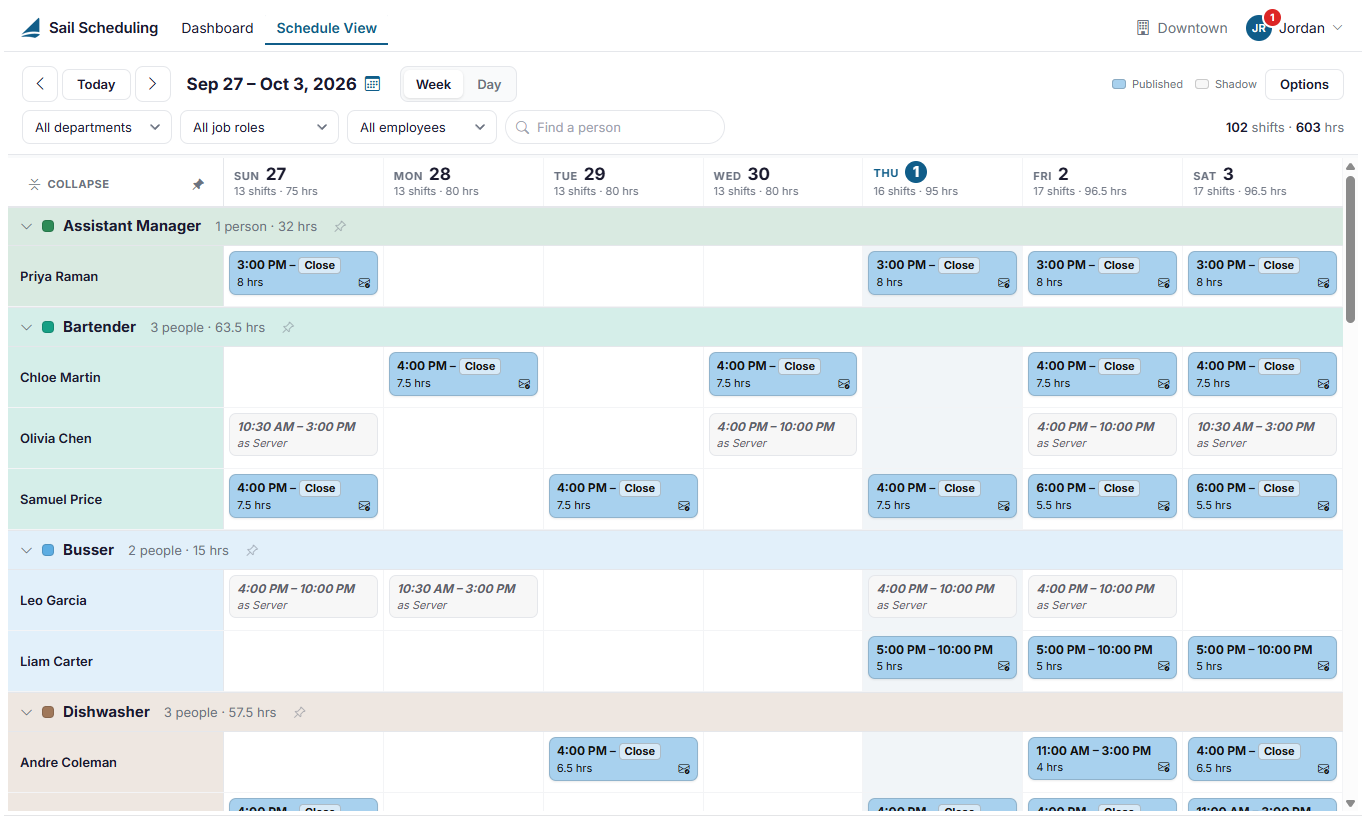1366x820 pixels.
Task: Click the teal Bartender color swatch
Action: click(x=48, y=327)
